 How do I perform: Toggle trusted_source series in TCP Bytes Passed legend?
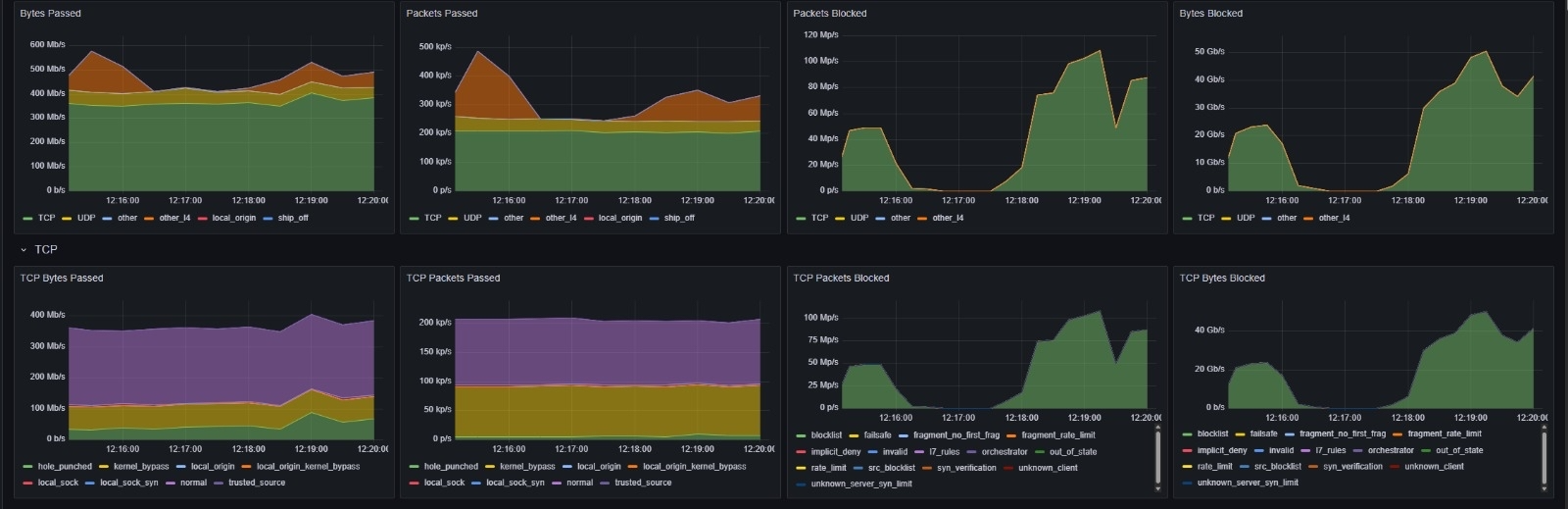coord(257,483)
